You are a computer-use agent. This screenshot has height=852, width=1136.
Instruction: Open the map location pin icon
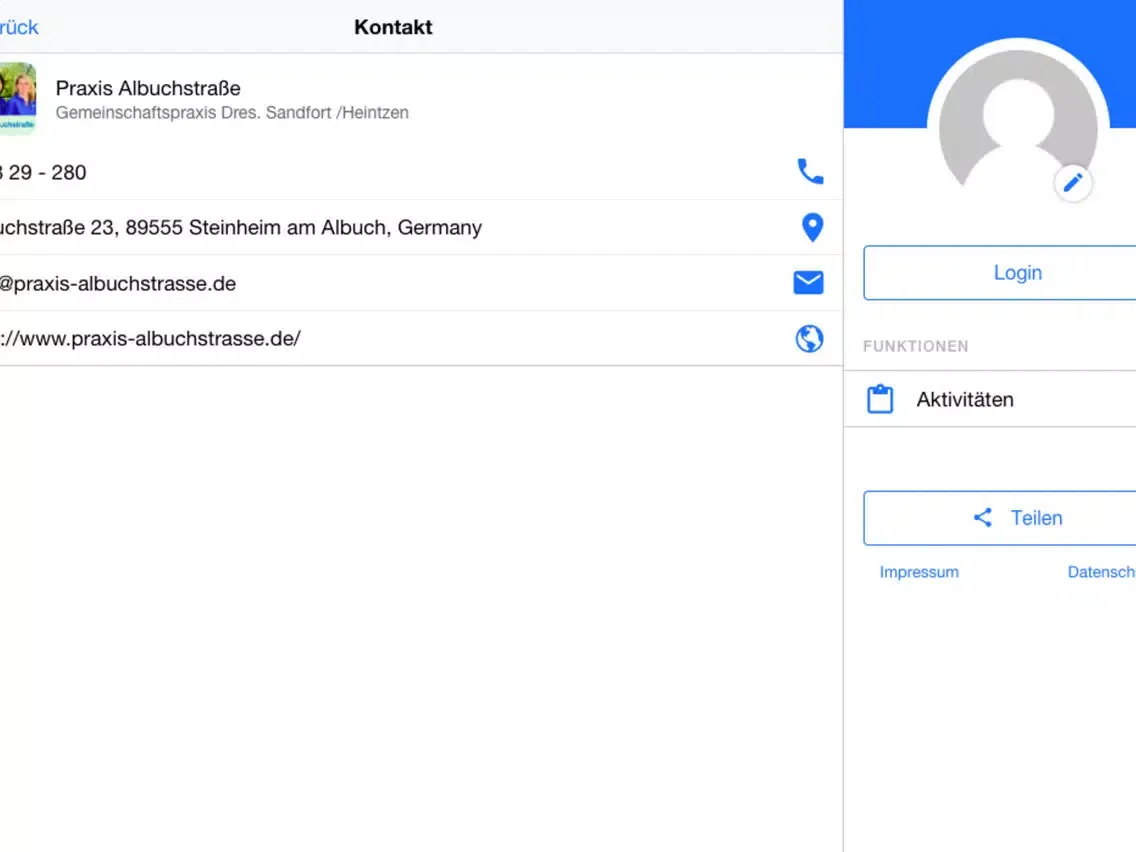812,227
